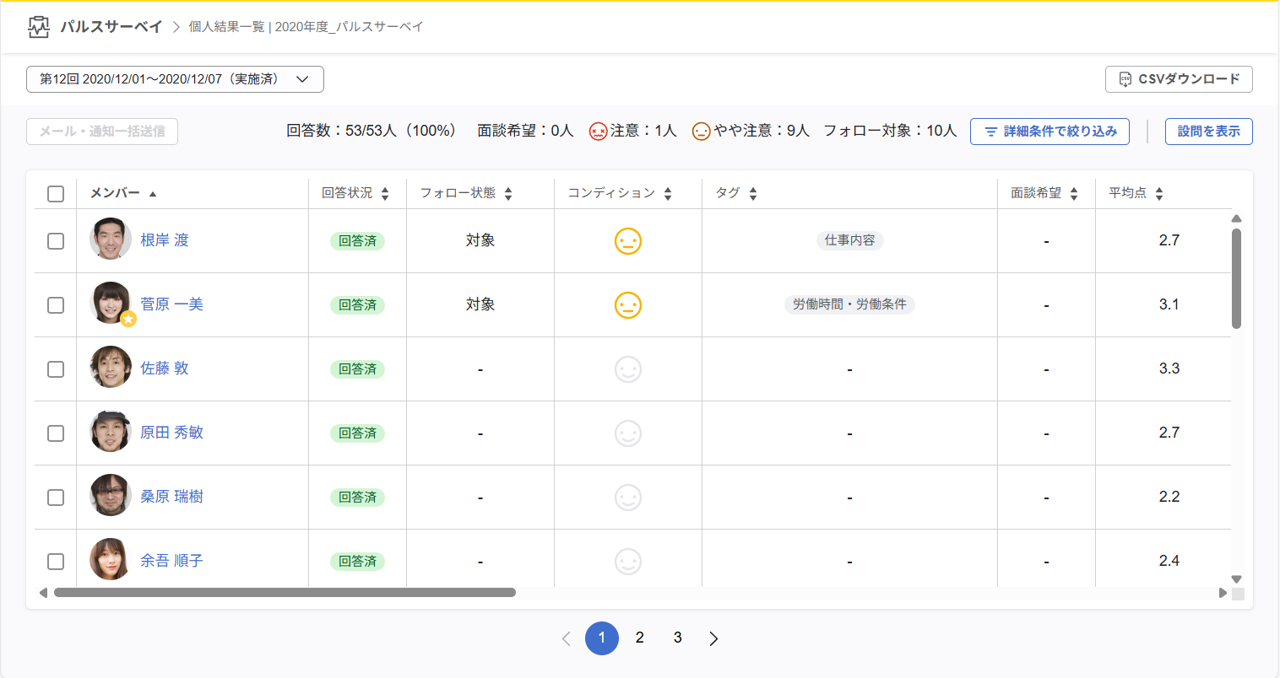Select the checkbox for 原田 秀敏
Screen dimensions: 1280x678
click(x=56, y=433)
